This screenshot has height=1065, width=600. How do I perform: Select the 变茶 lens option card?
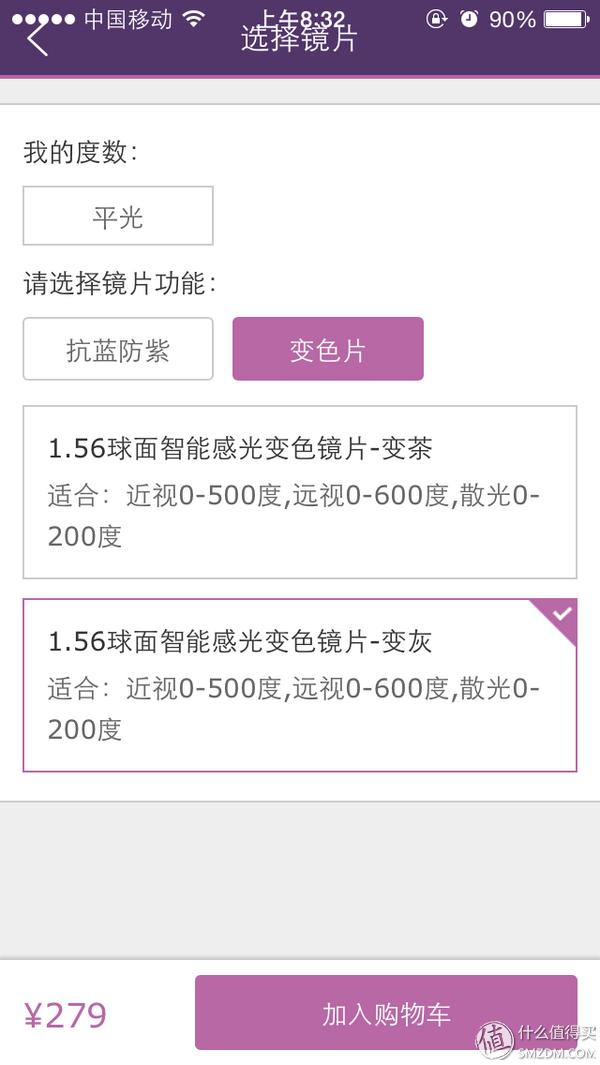300,490
